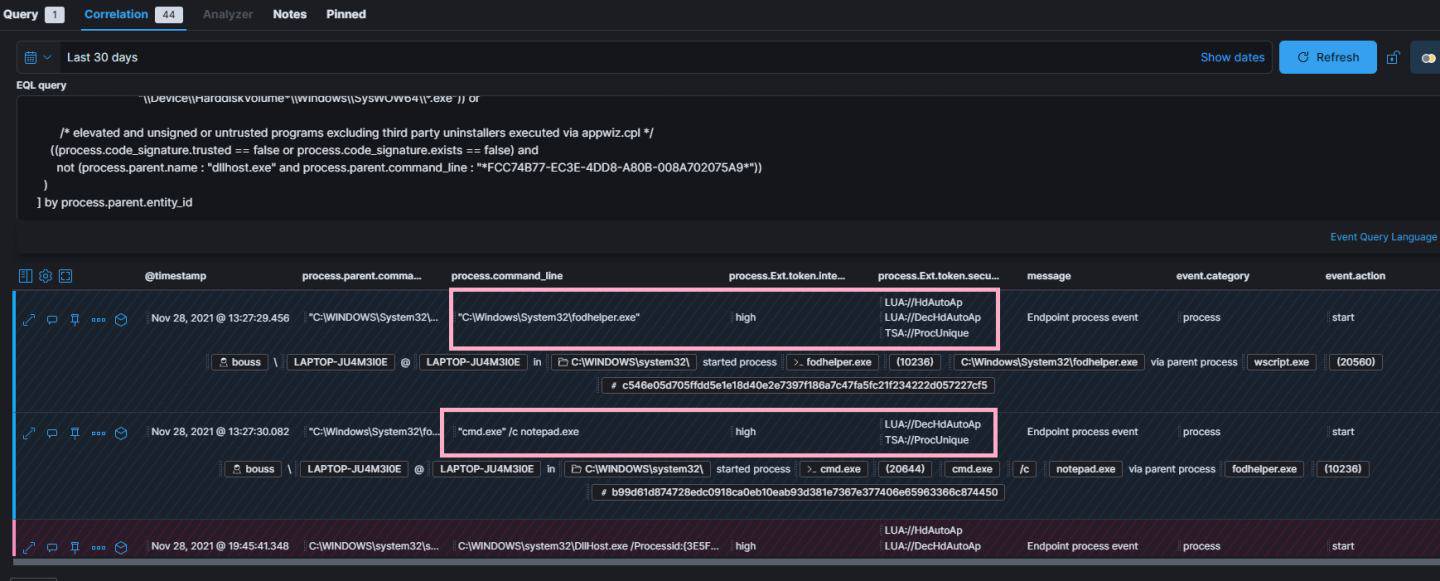
Task: Pin the DllHost.exe event row
Action: (x=75, y=547)
